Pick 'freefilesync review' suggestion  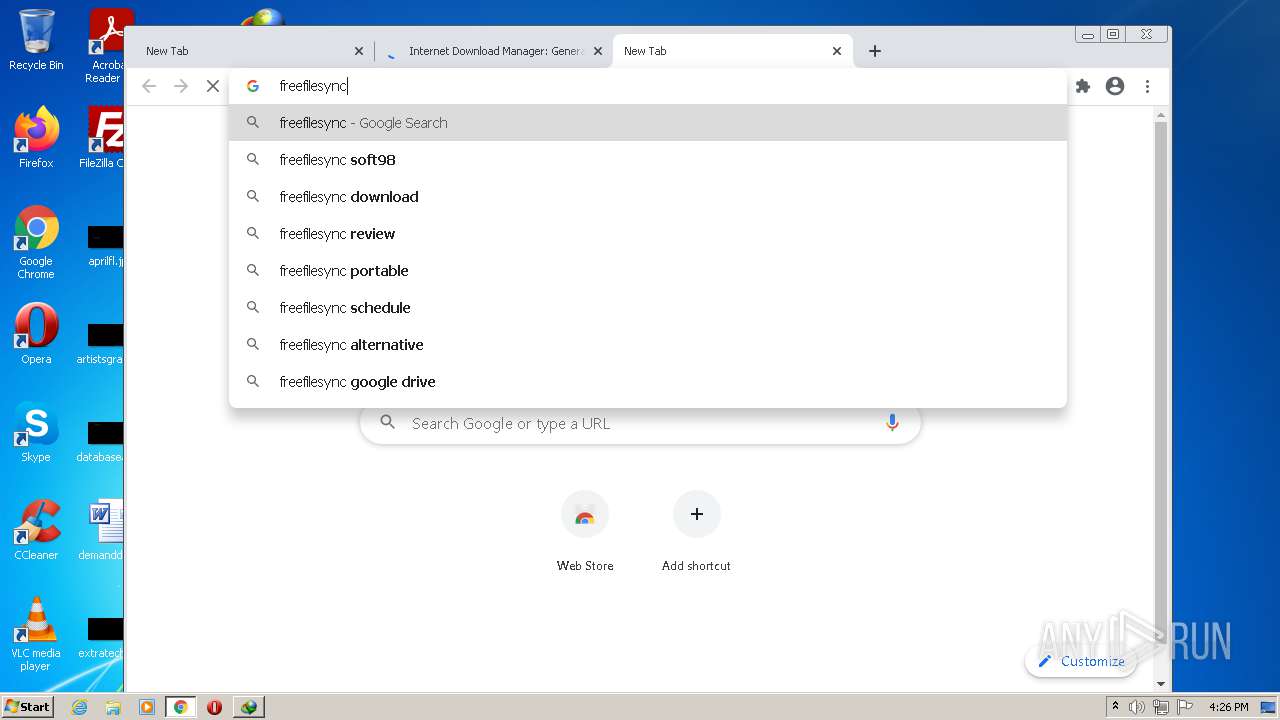click(x=648, y=234)
